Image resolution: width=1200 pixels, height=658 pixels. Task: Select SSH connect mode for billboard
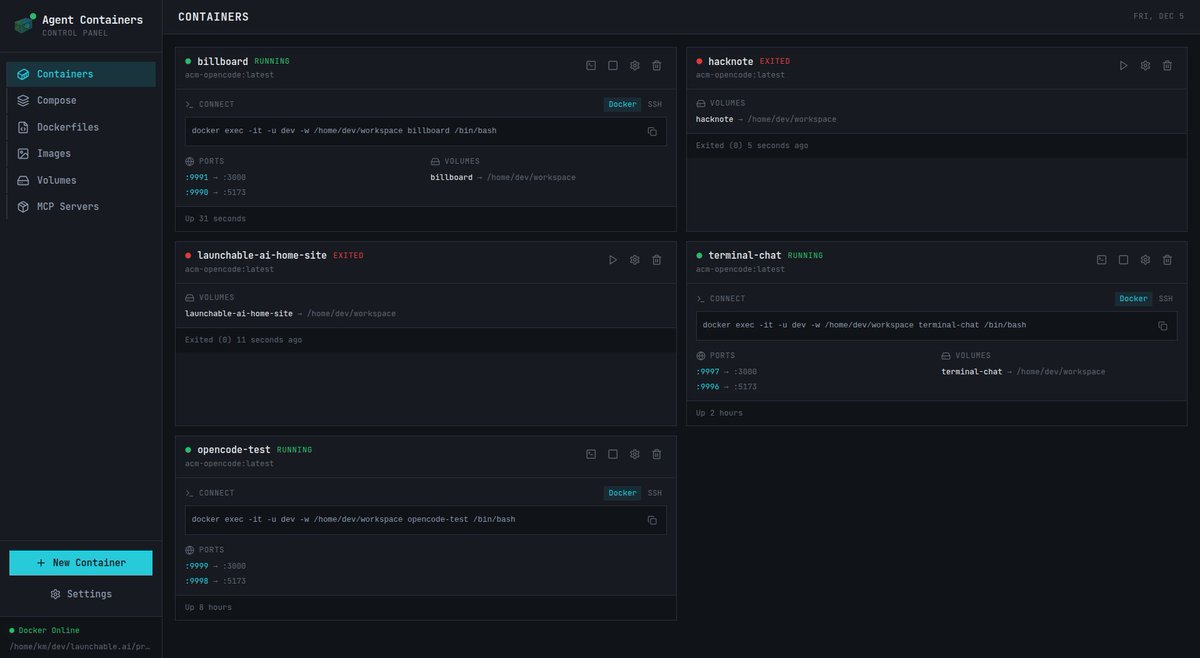[x=655, y=104]
